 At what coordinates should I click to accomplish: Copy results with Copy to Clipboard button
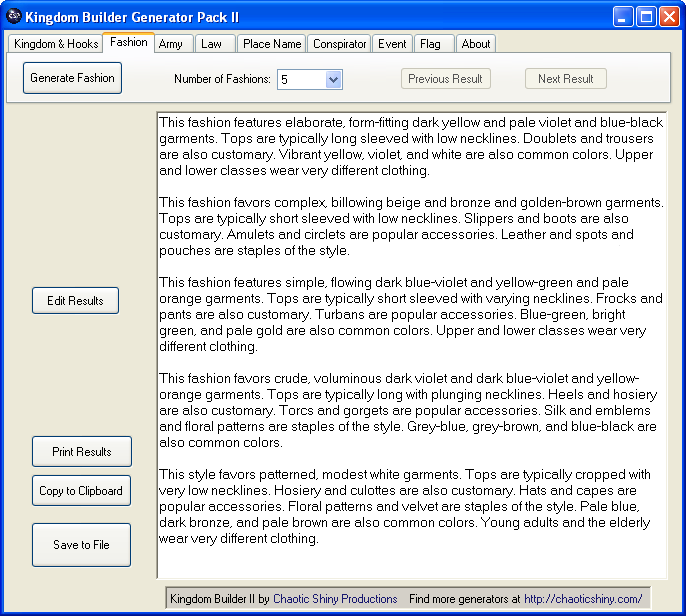pos(81,490)
